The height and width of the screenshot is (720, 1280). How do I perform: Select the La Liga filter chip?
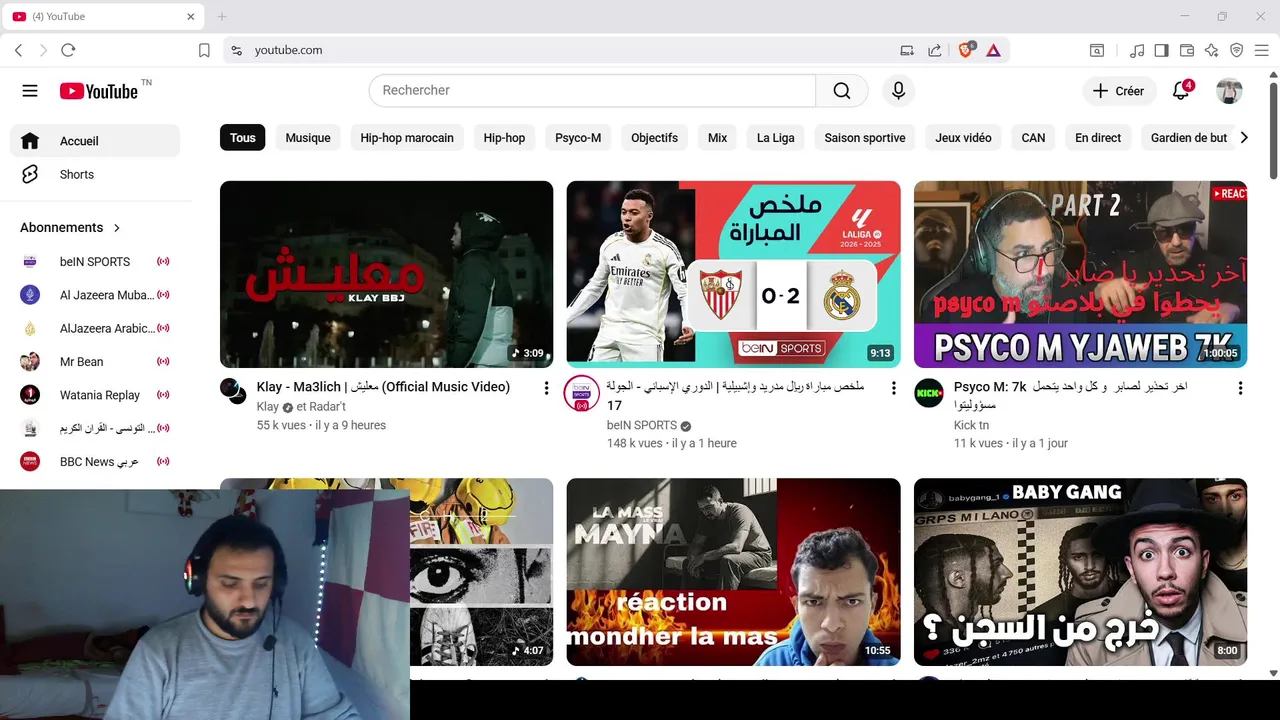pos(775,138)
